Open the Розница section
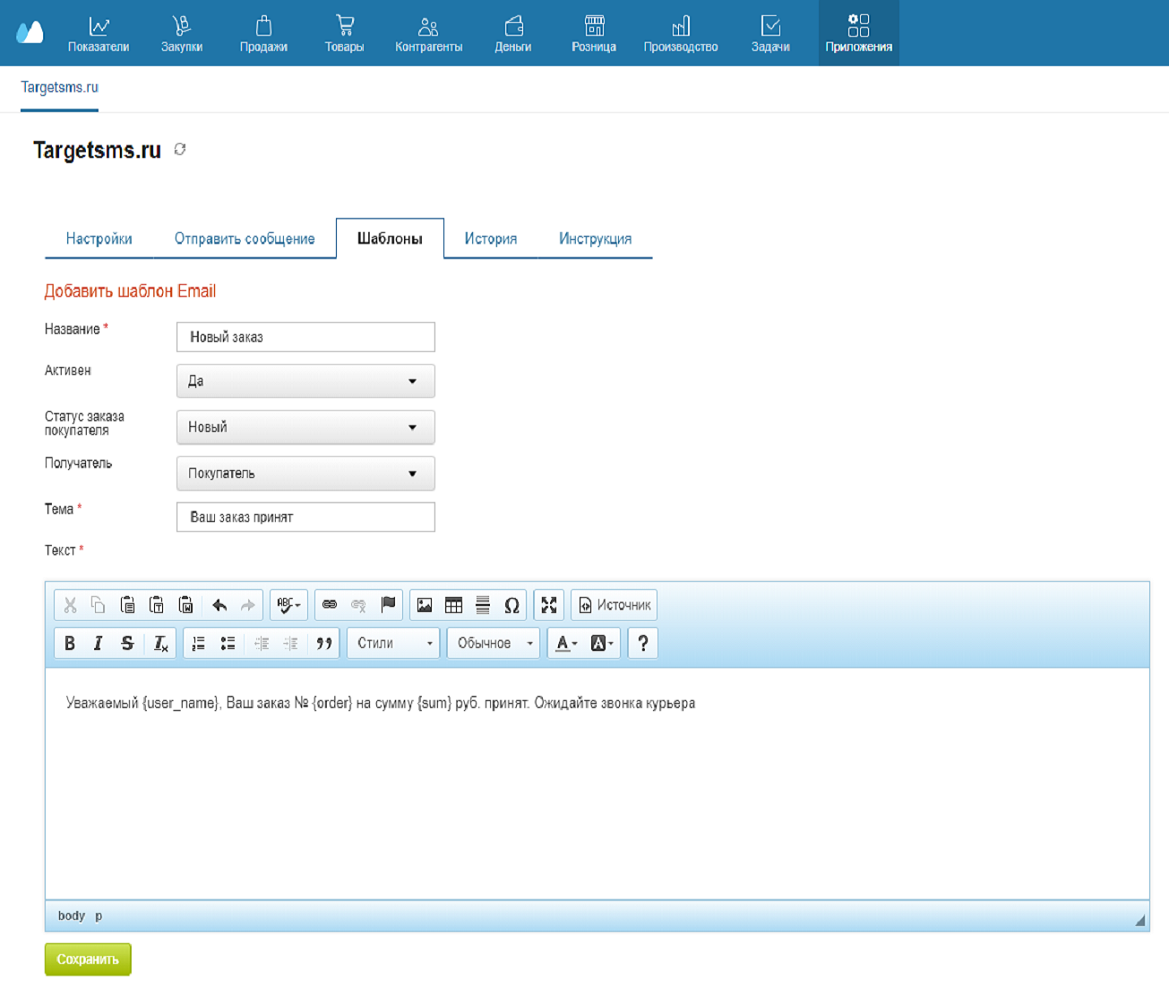 594,33
